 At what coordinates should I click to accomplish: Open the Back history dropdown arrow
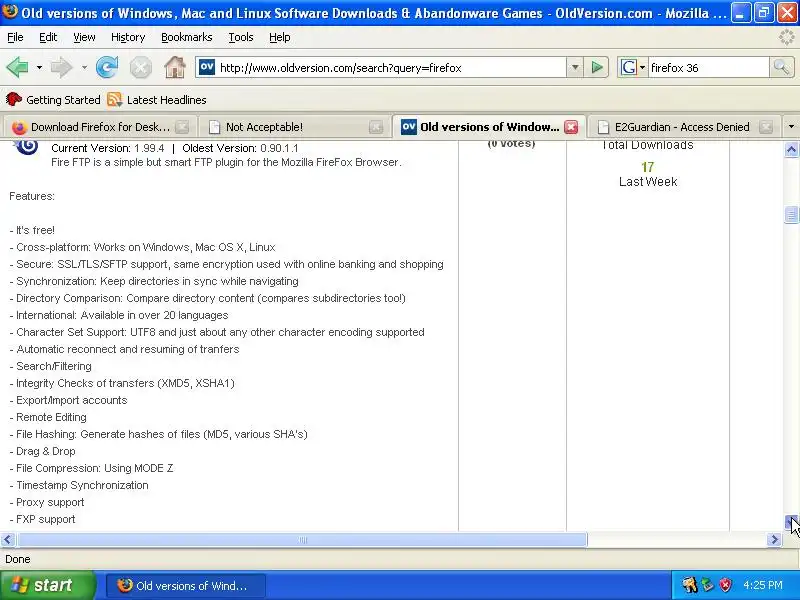coord(39,67)
